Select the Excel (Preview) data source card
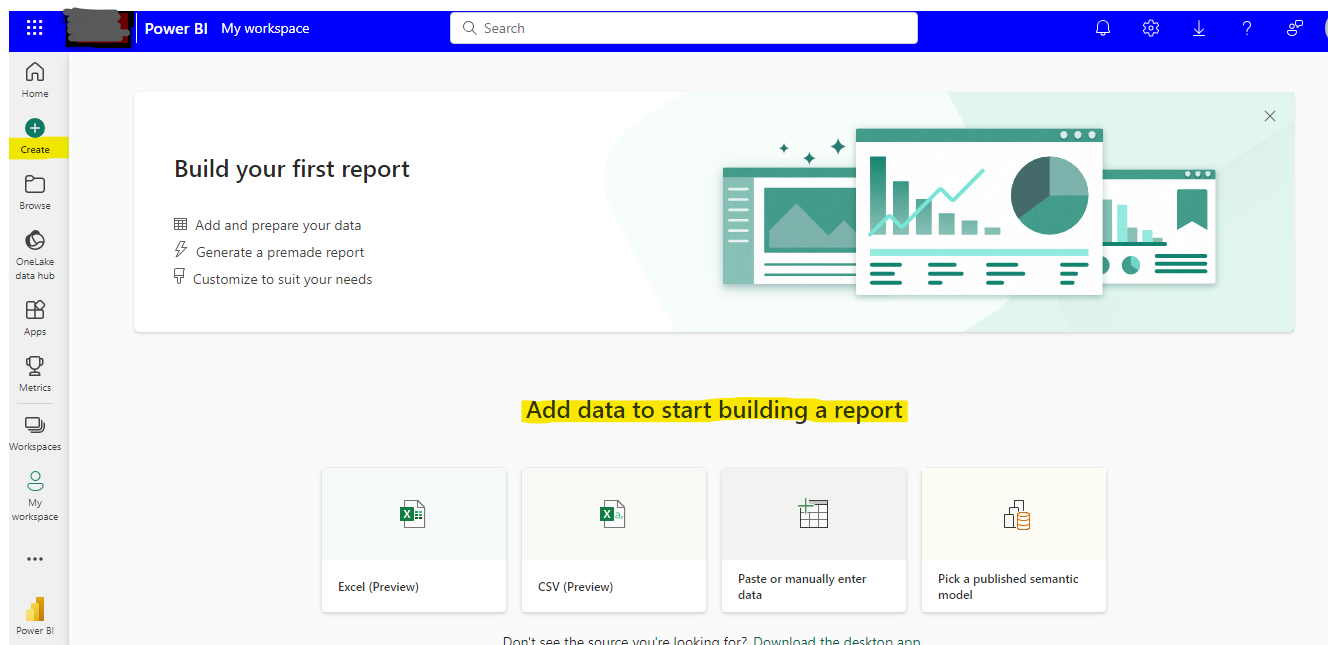Viewport: 1328px width, 645px height. pos(414,540)
